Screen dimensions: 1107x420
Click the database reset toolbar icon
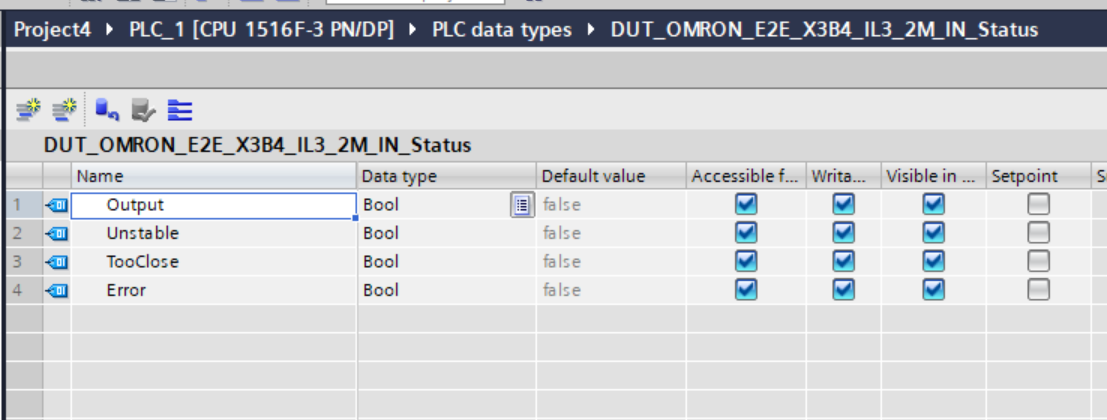click(x=107, y=110)
